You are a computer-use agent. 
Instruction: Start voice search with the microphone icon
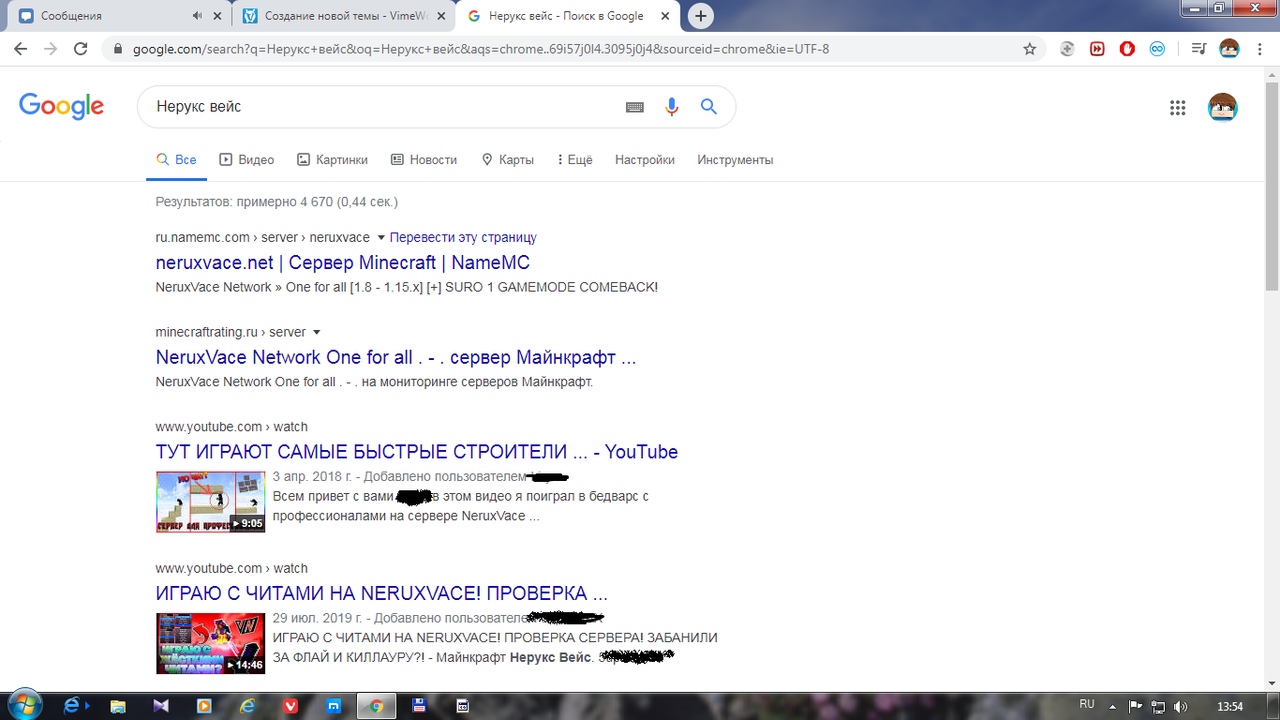[672, 107]
